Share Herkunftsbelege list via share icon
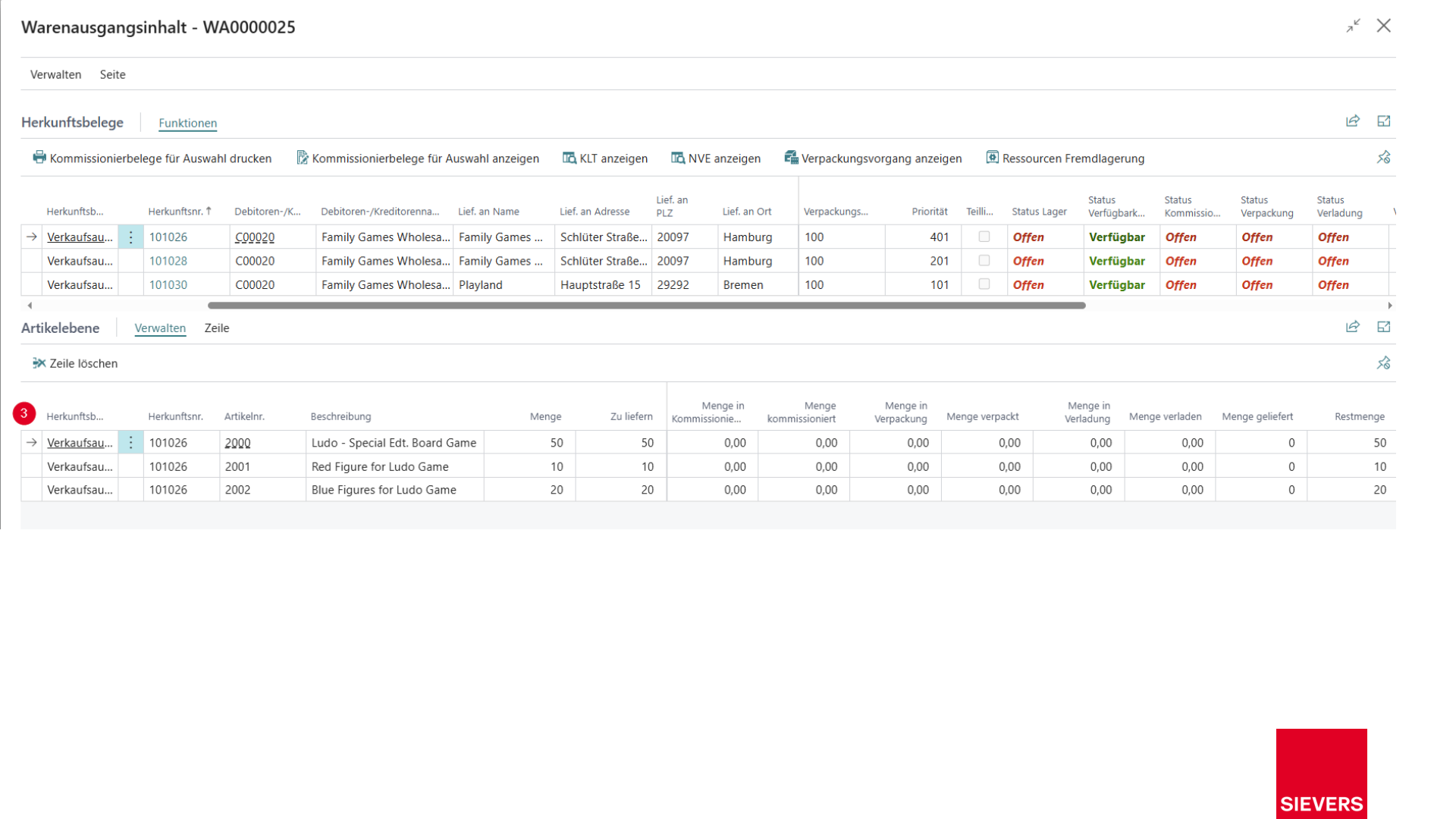The image size is (1456, 819). coord(1353,121)
